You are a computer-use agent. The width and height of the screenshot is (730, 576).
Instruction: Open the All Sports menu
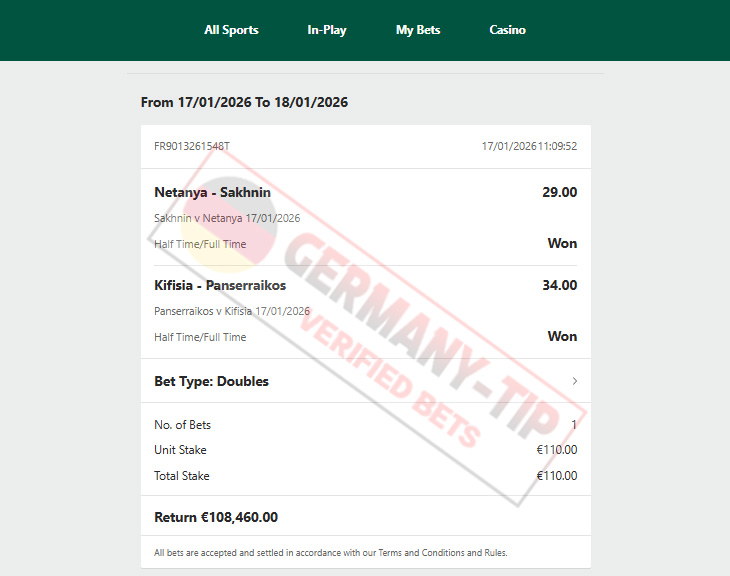[x=231, y=30]
